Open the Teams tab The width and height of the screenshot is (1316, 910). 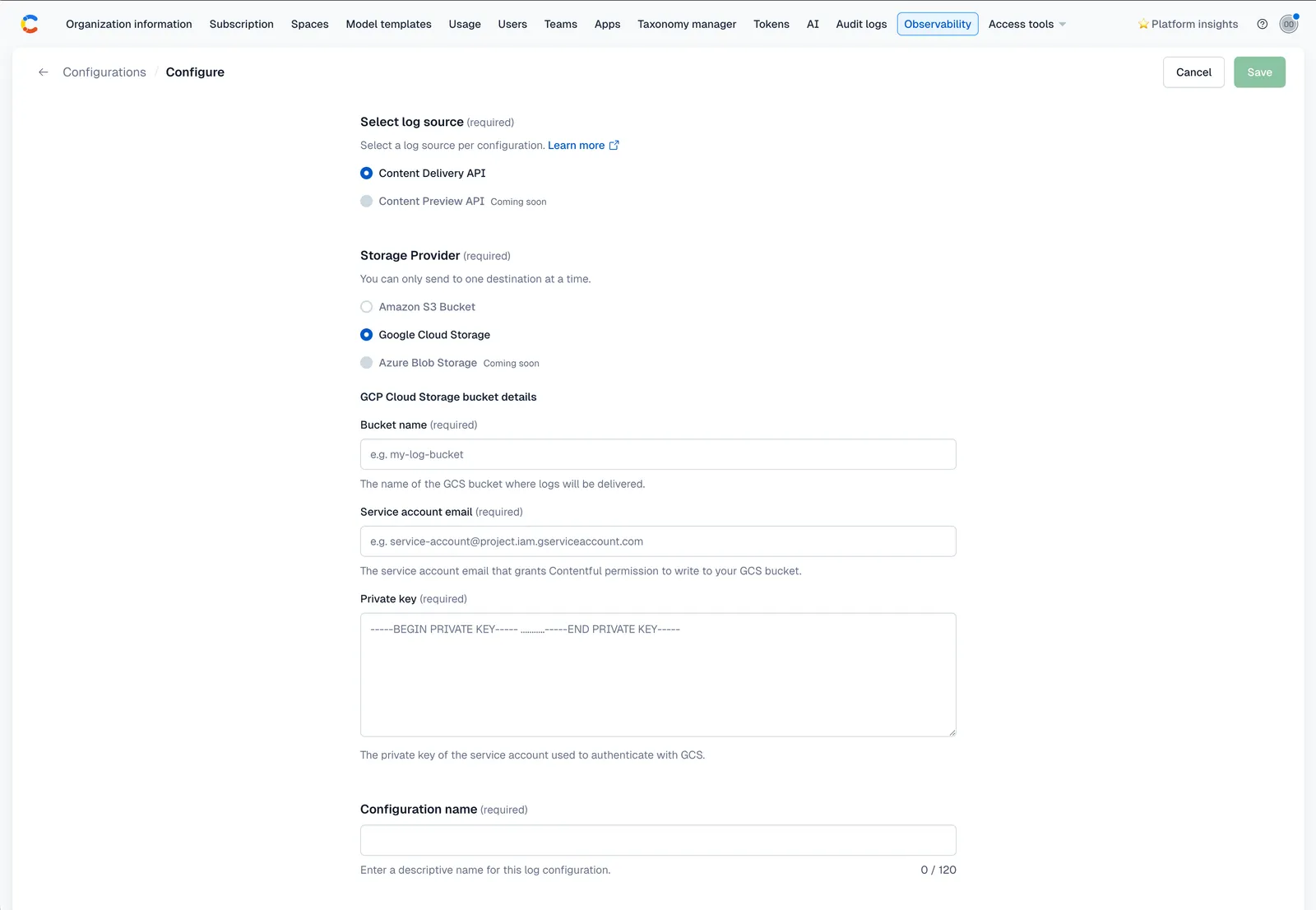point(561,24)
